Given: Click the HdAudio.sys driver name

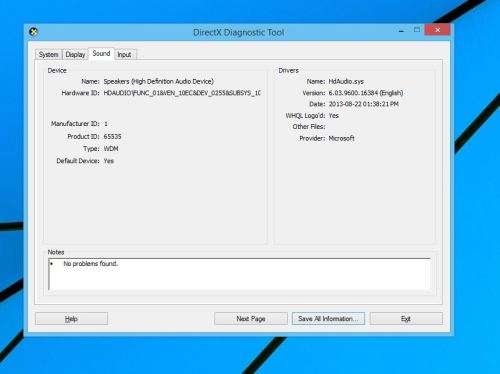Looking at the screenshot, I should [346, 81].
